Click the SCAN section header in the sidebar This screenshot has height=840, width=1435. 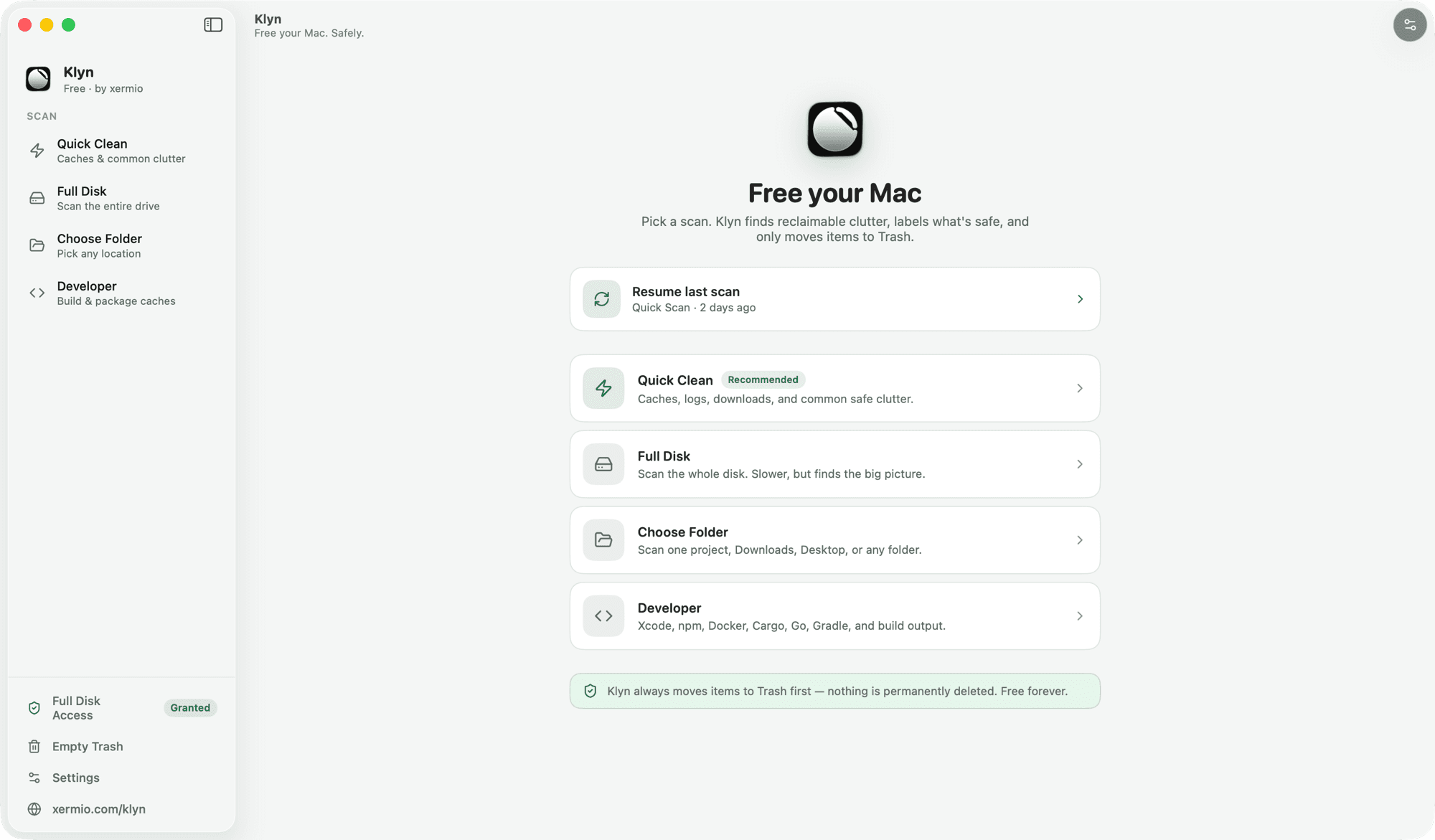click(42, 116)
